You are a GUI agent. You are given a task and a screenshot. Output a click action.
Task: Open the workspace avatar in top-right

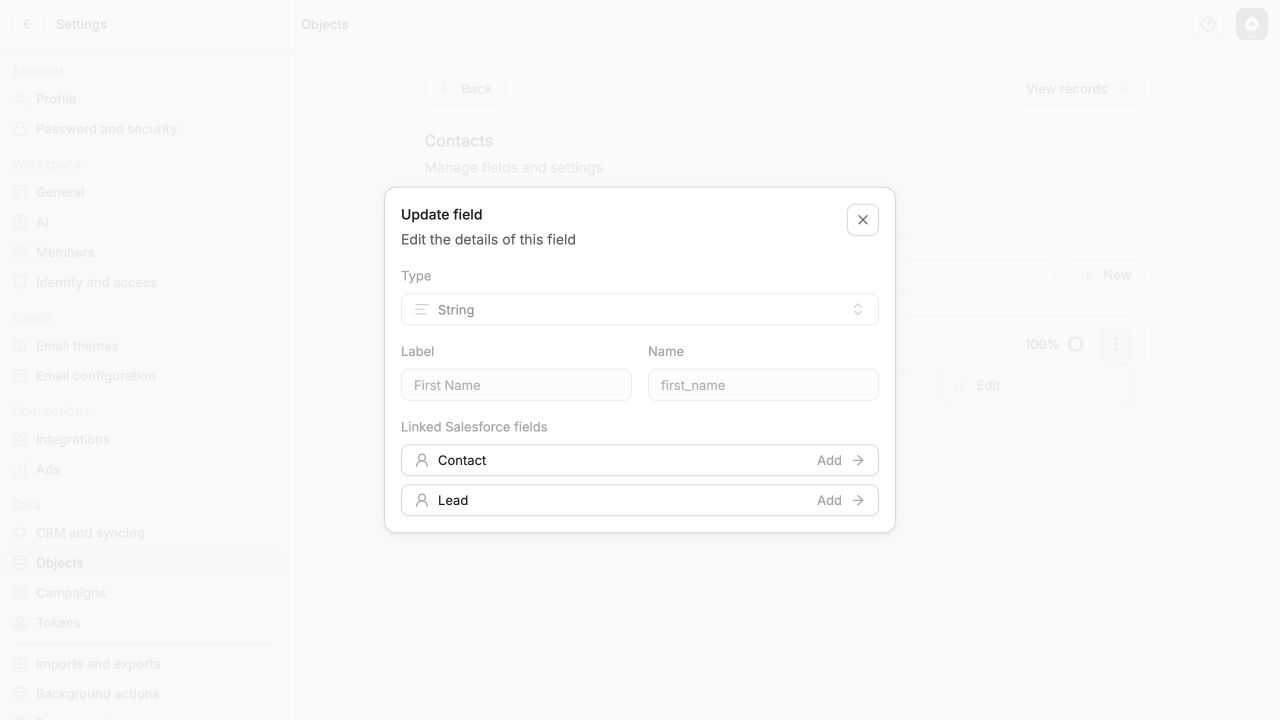tap(1252, 24)
